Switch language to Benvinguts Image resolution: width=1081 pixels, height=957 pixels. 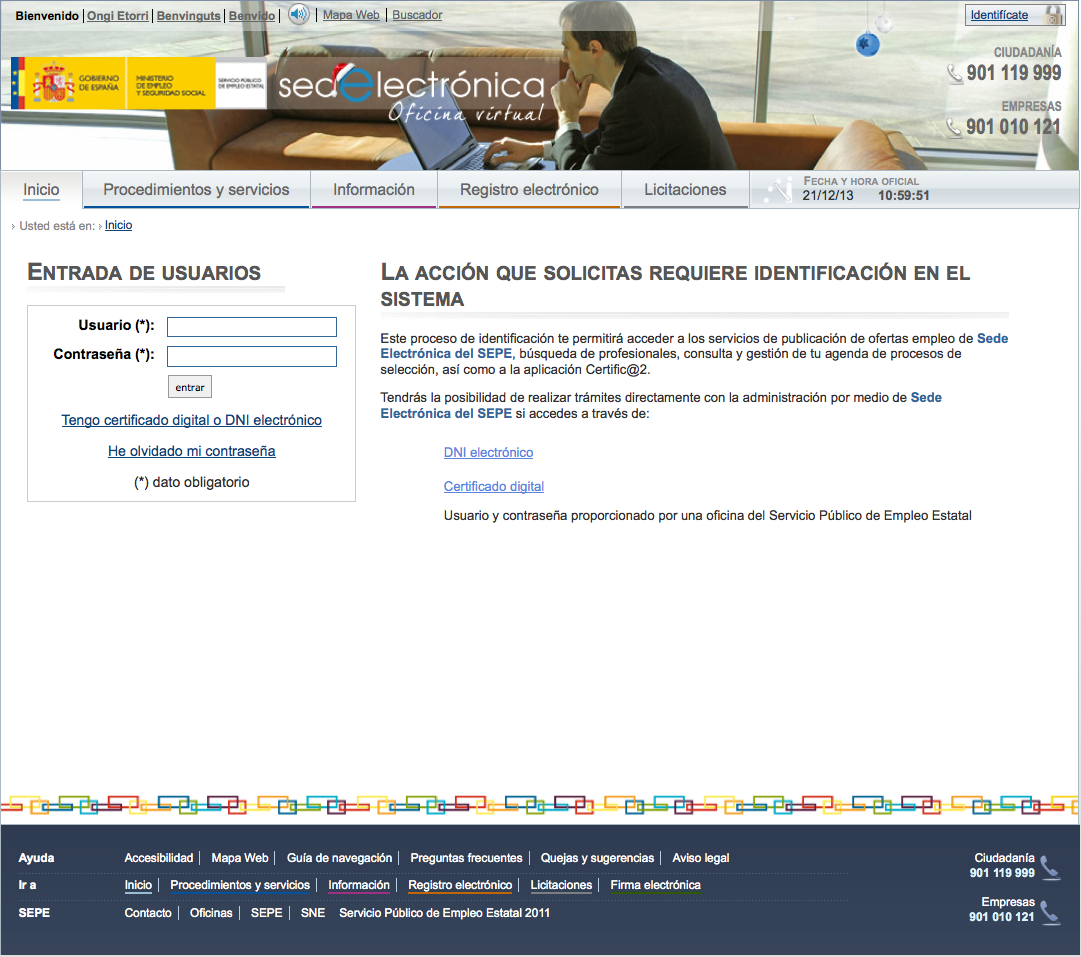pos(189,15)
